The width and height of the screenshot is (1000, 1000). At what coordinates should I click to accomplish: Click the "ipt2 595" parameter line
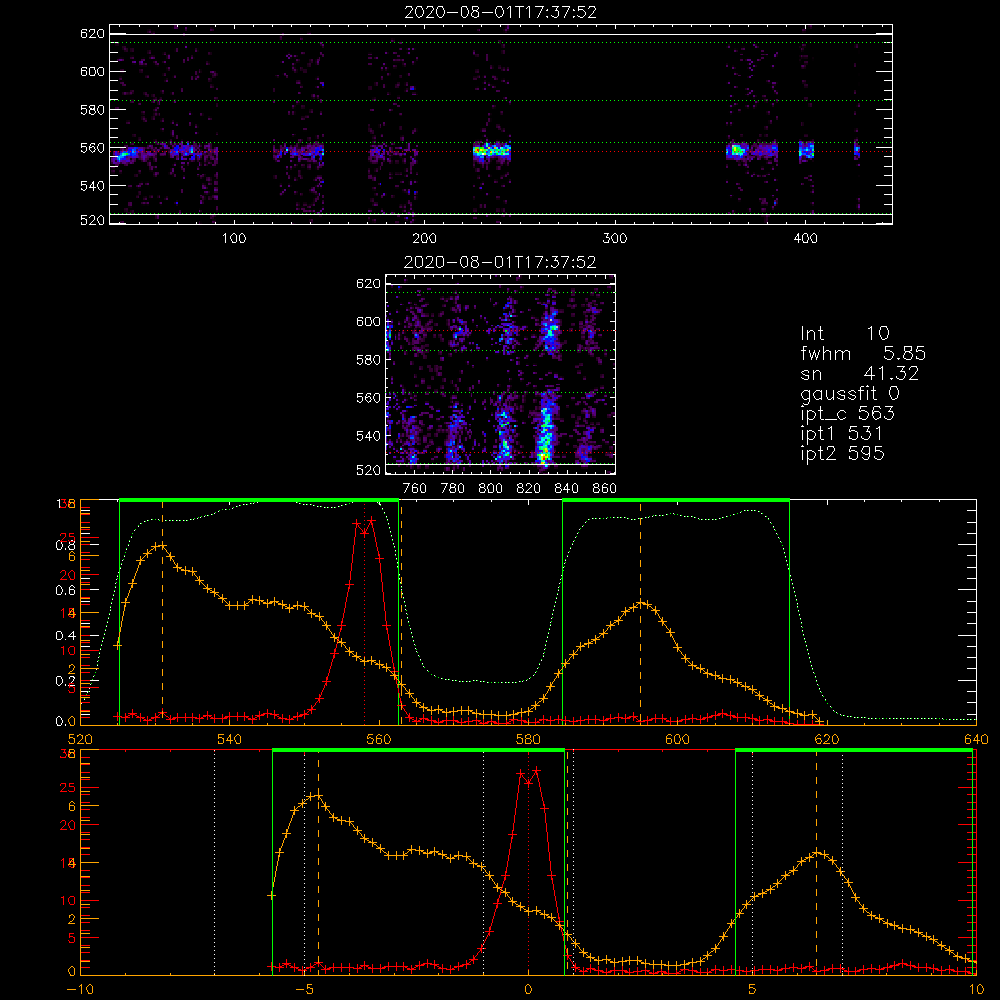842,453
